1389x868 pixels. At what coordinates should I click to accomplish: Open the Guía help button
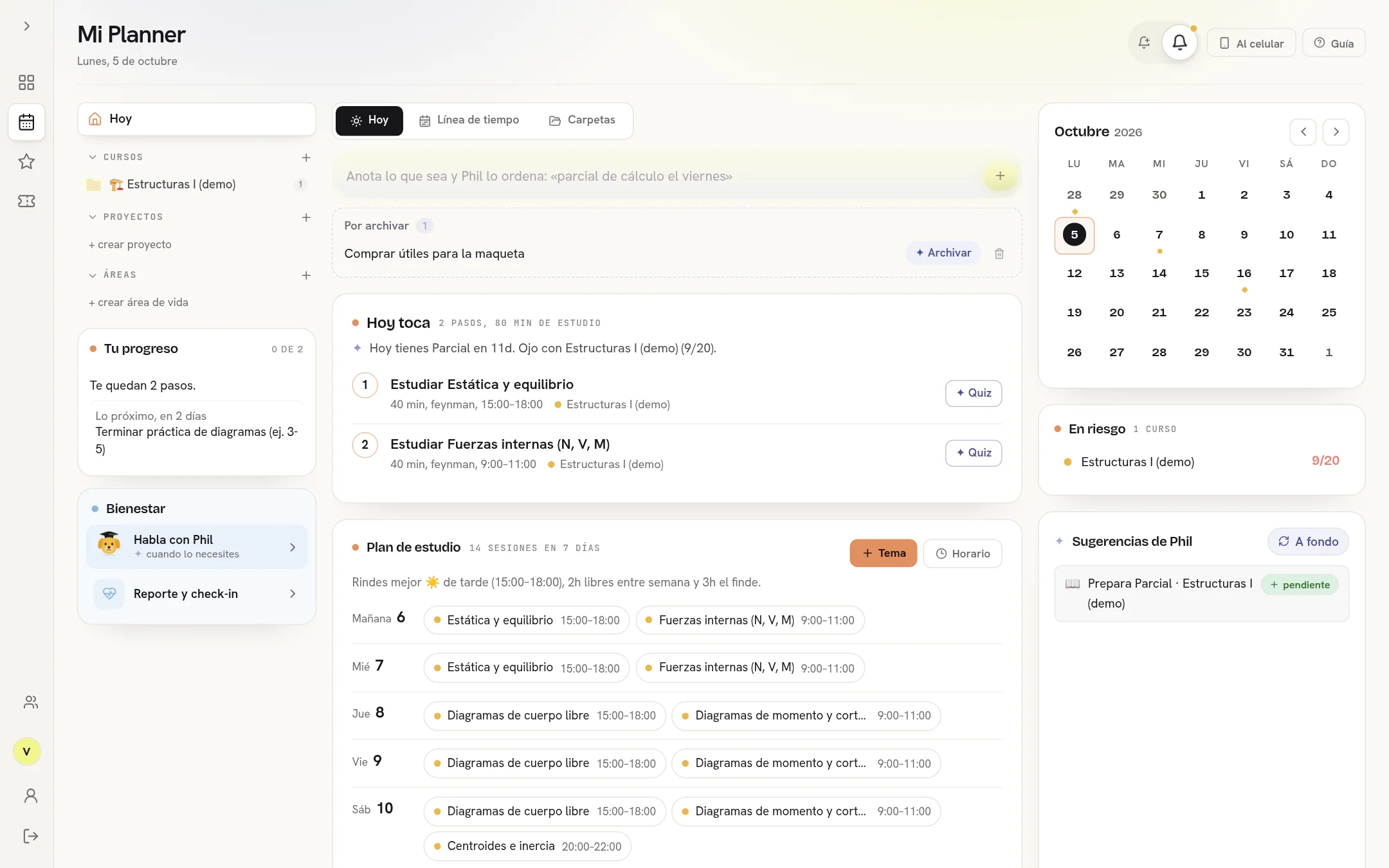[x=1334, y=43]
